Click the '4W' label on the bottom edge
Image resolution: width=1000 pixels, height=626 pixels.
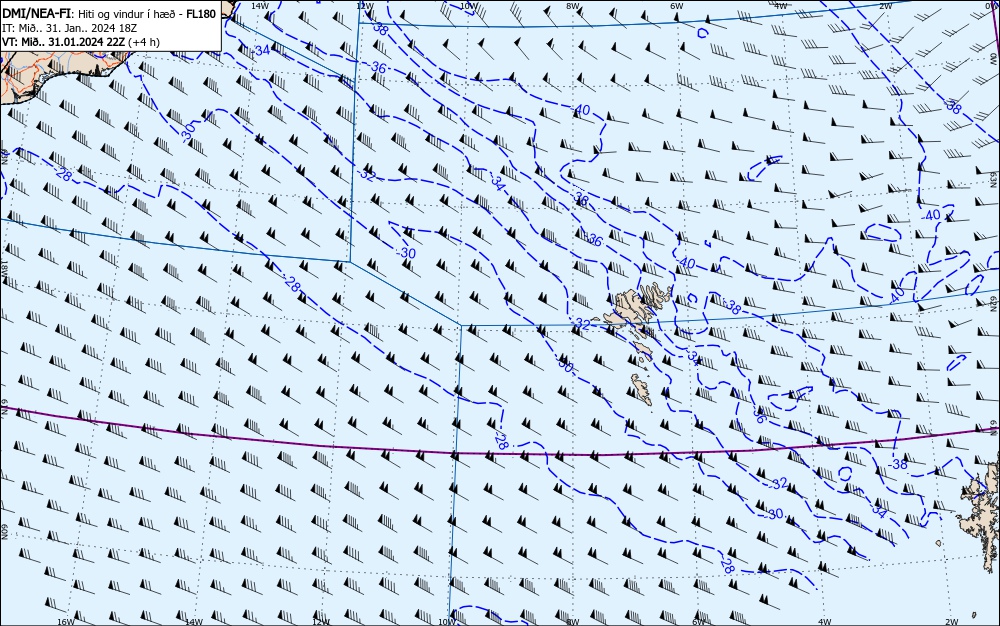tap(825, 621)
